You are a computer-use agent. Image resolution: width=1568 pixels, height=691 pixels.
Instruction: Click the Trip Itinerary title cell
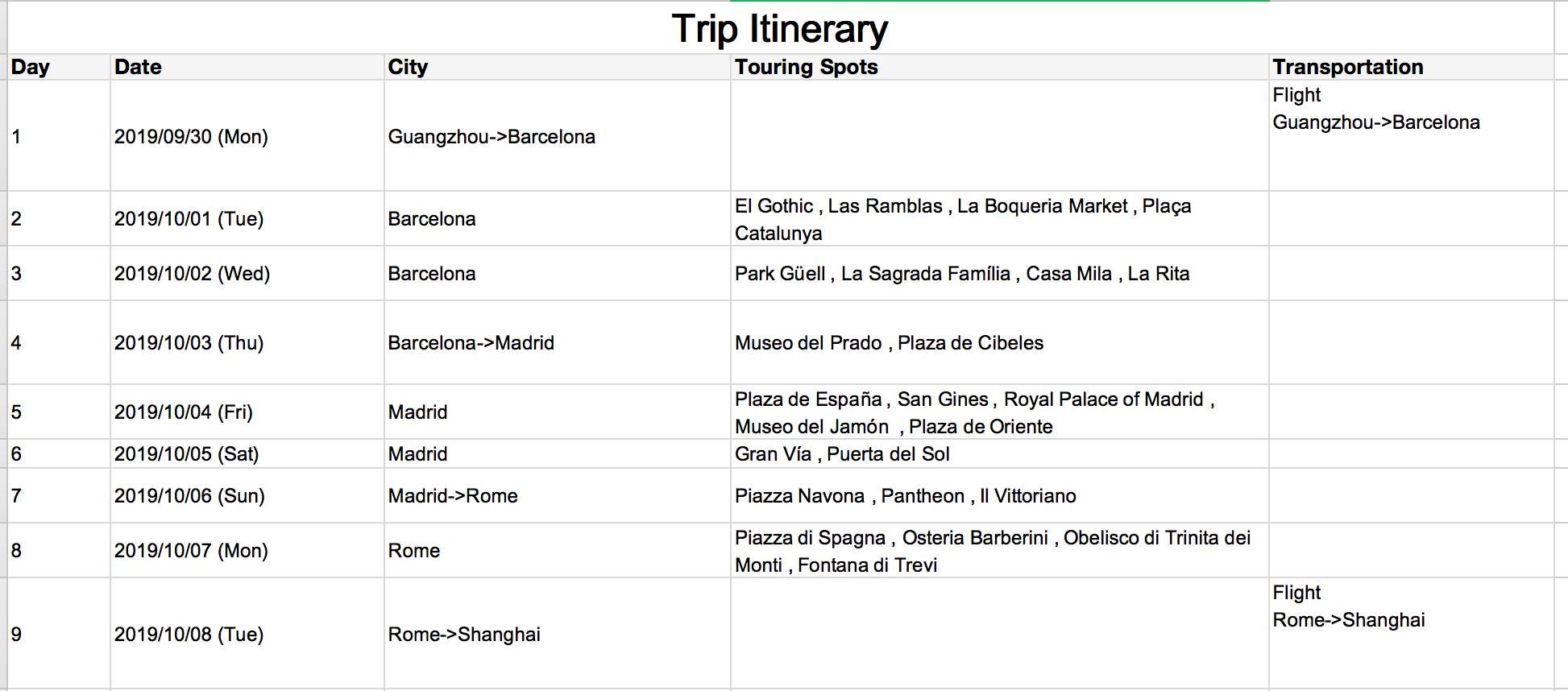point(779,29)
